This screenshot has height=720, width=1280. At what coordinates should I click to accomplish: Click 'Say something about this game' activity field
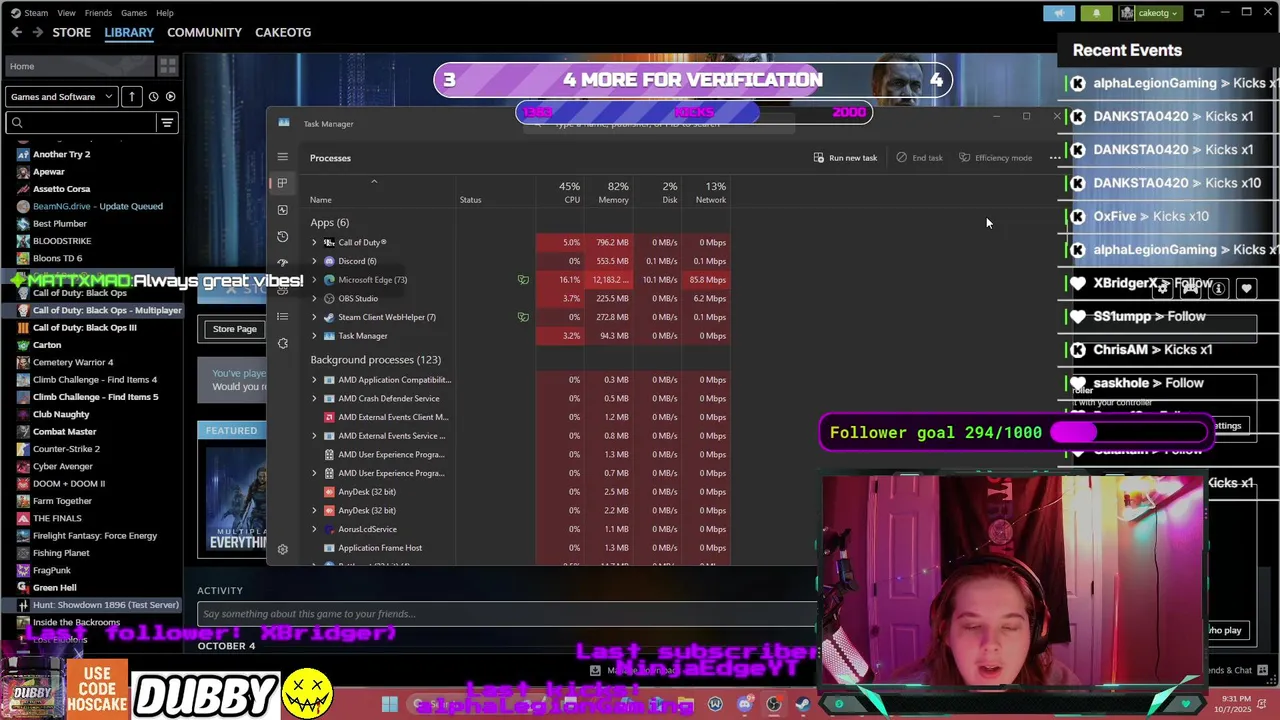[x=507, y=614]
